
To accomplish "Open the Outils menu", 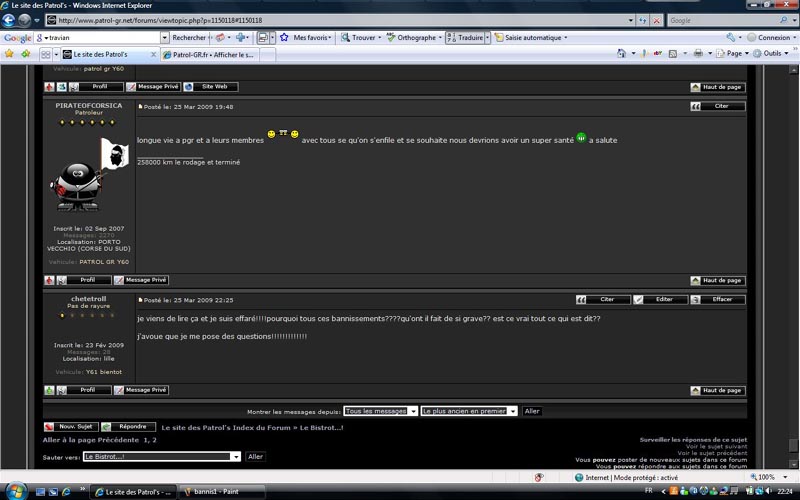I will [771, 53].
